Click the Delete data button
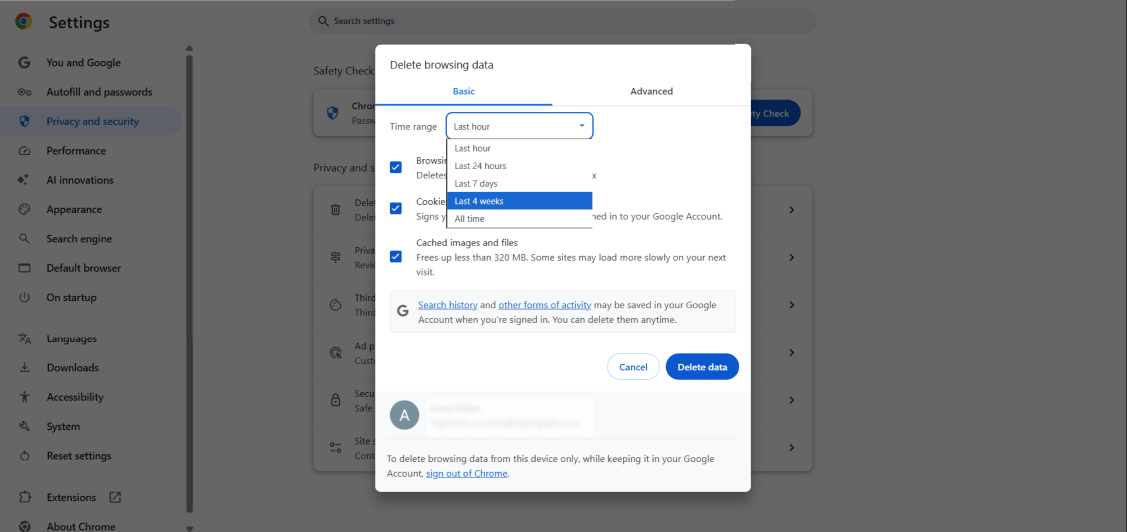Screen dimensions: 1127x532 pyautogui.click(x=702, y=367)
